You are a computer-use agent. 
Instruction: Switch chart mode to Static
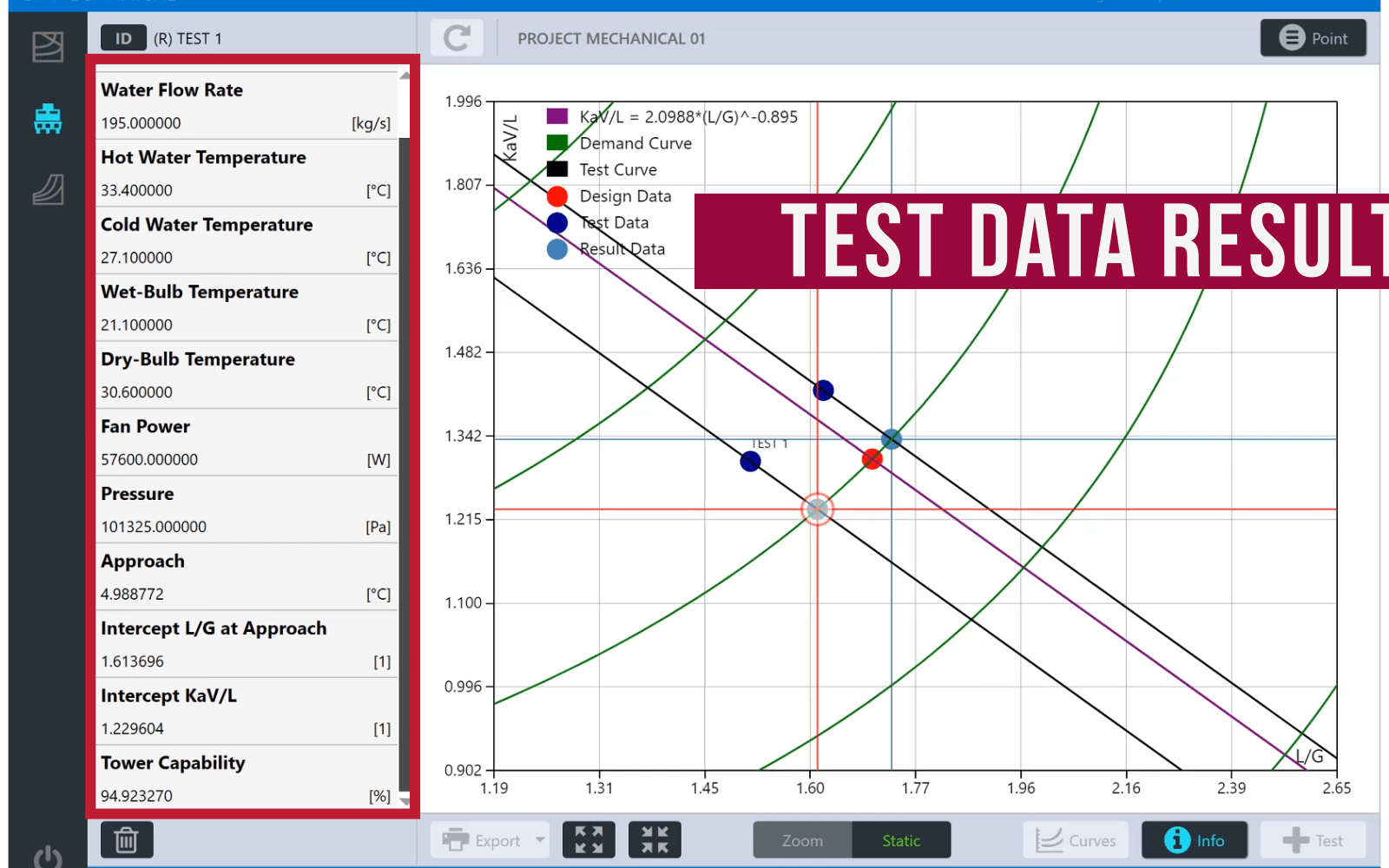pyautogui.click(x=901, y=840)
